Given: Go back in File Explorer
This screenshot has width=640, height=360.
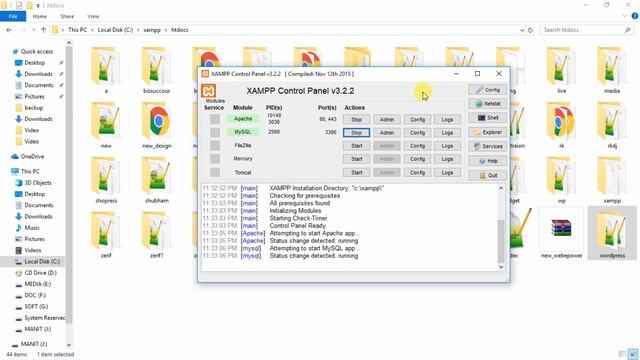Looking at the screenshot, I should click(x=9, y=30).
